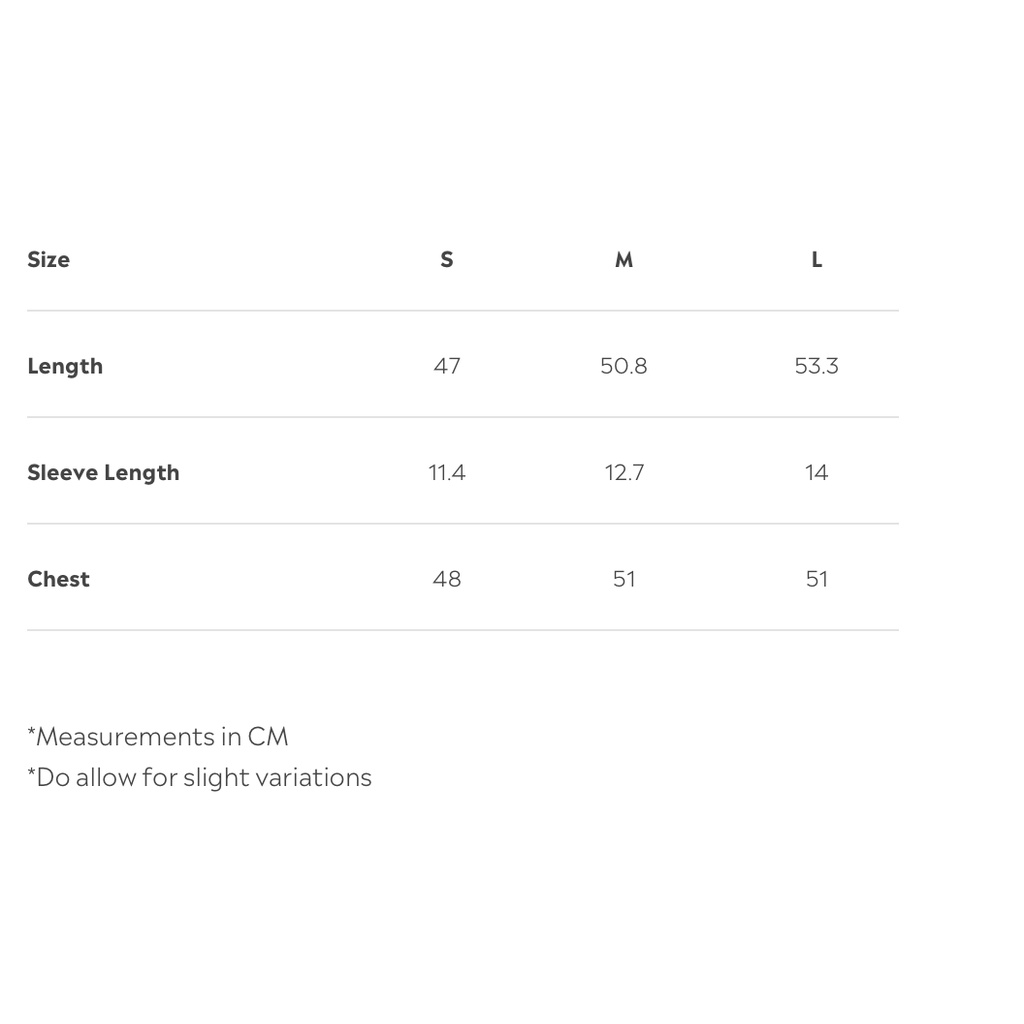Select sleeve length value 11.4
This screenshot has width=1024, height=1024.
pyautogui.click(x=447, y=473)
